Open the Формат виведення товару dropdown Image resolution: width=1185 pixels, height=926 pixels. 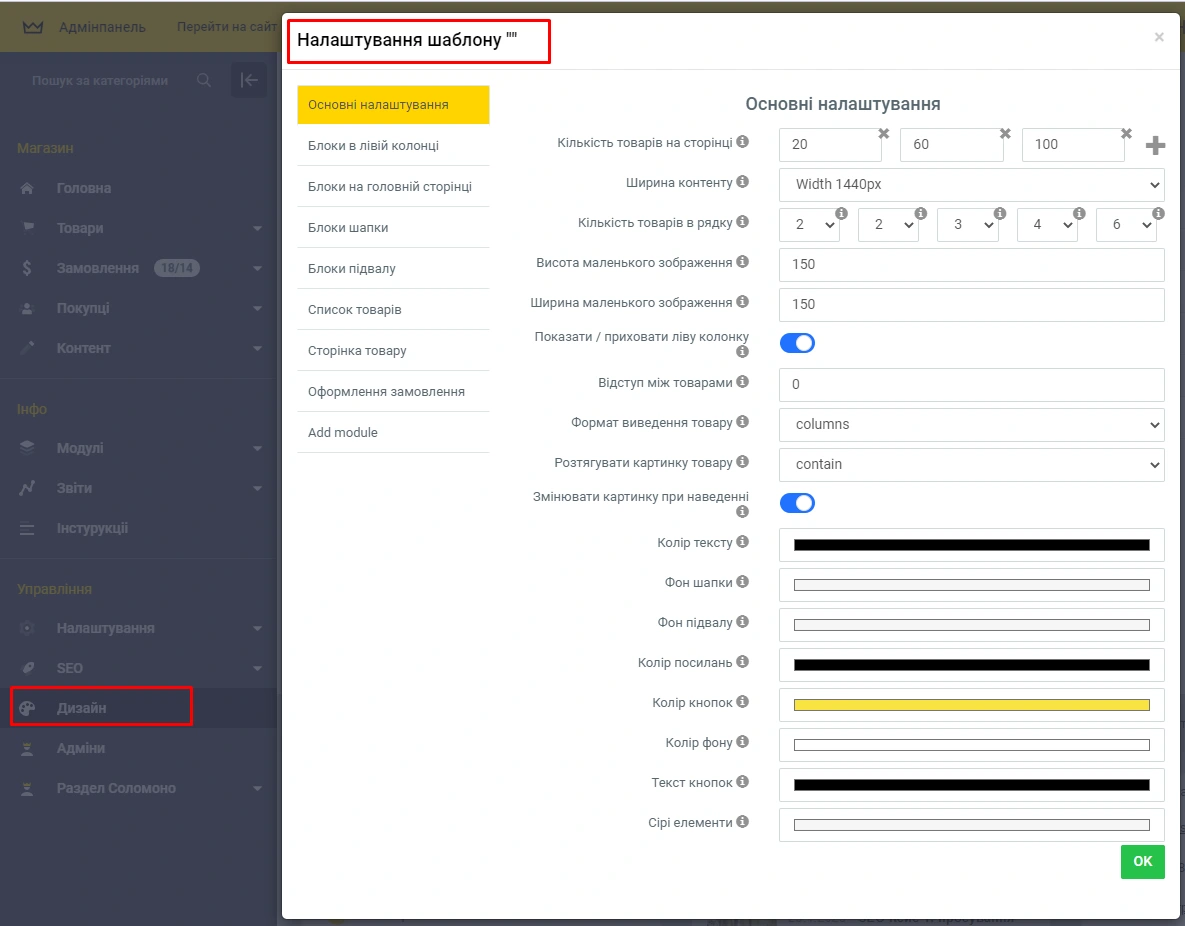971,424
